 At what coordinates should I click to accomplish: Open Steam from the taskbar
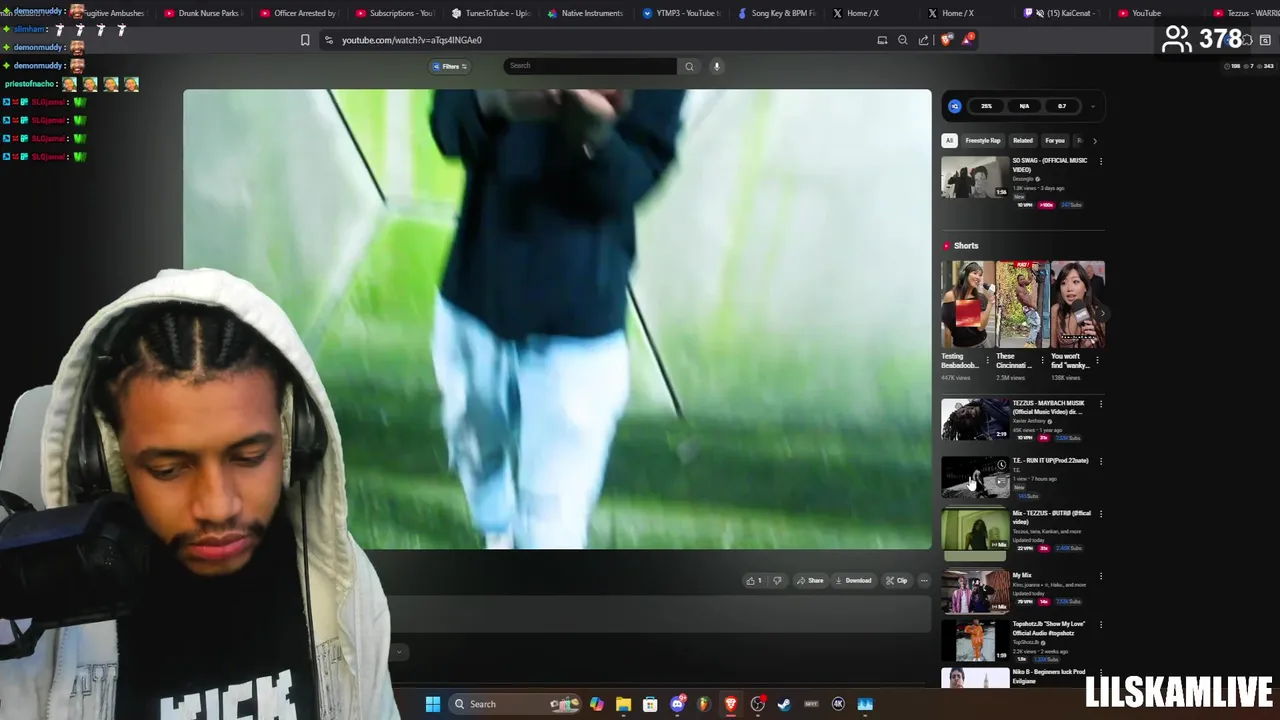784,704
